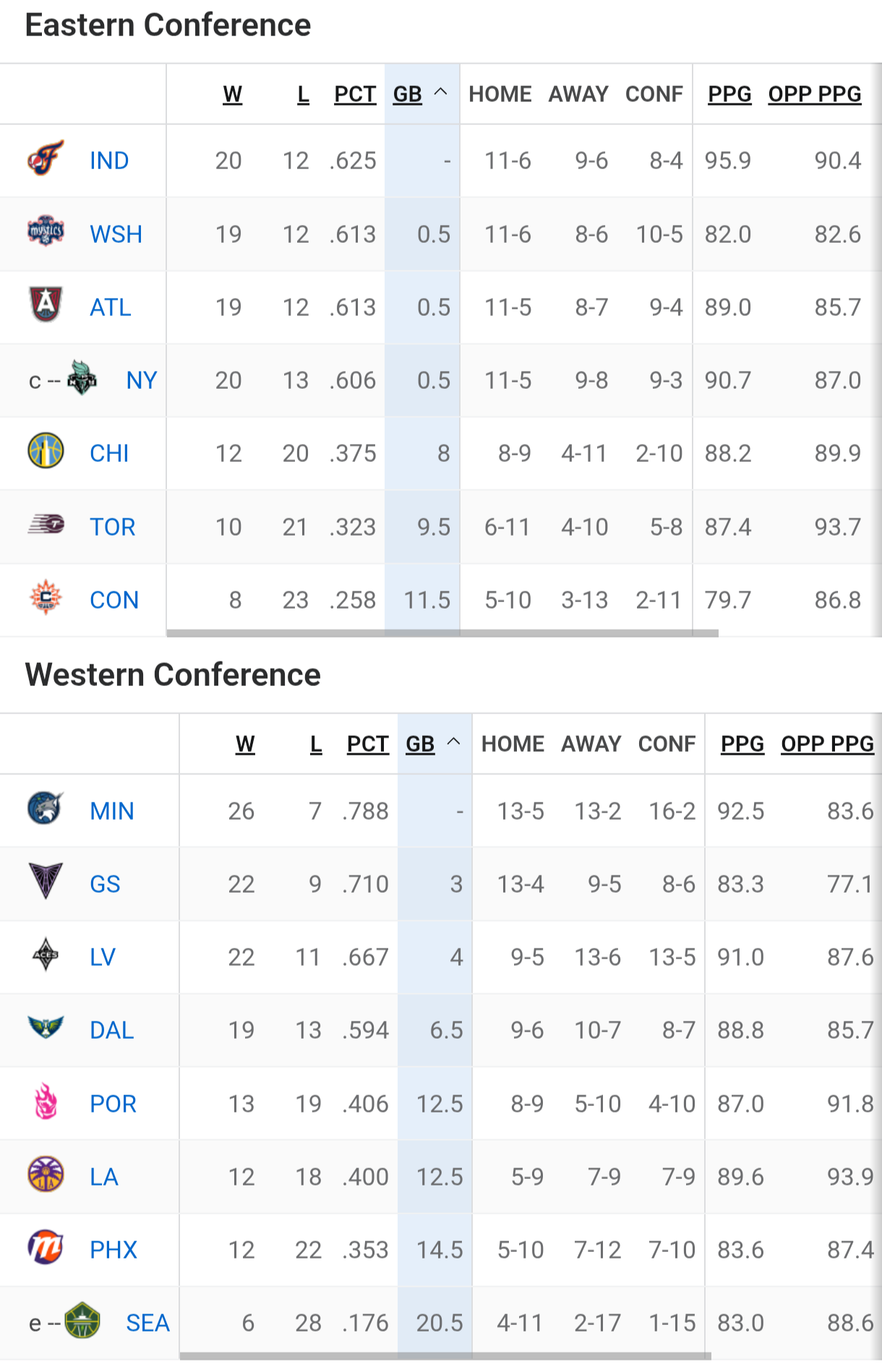Open the DAL team link
882x1372 pixels.
tap(112, 1030)
